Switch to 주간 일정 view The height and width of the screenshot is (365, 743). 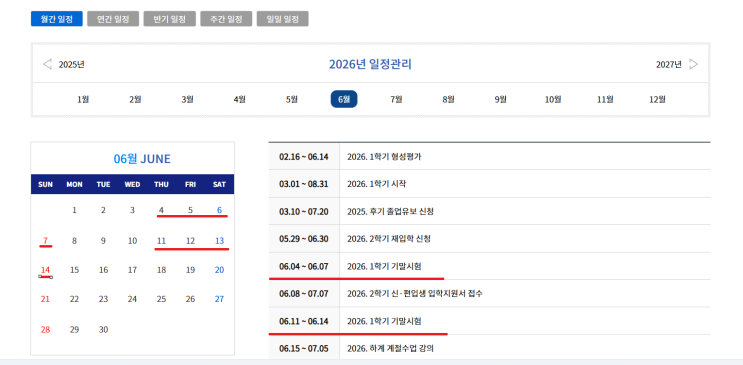point(227,19)
